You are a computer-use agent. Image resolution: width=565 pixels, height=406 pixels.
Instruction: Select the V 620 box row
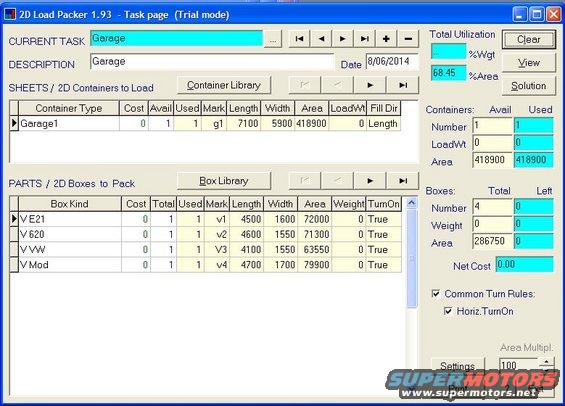tap(206, 234)
